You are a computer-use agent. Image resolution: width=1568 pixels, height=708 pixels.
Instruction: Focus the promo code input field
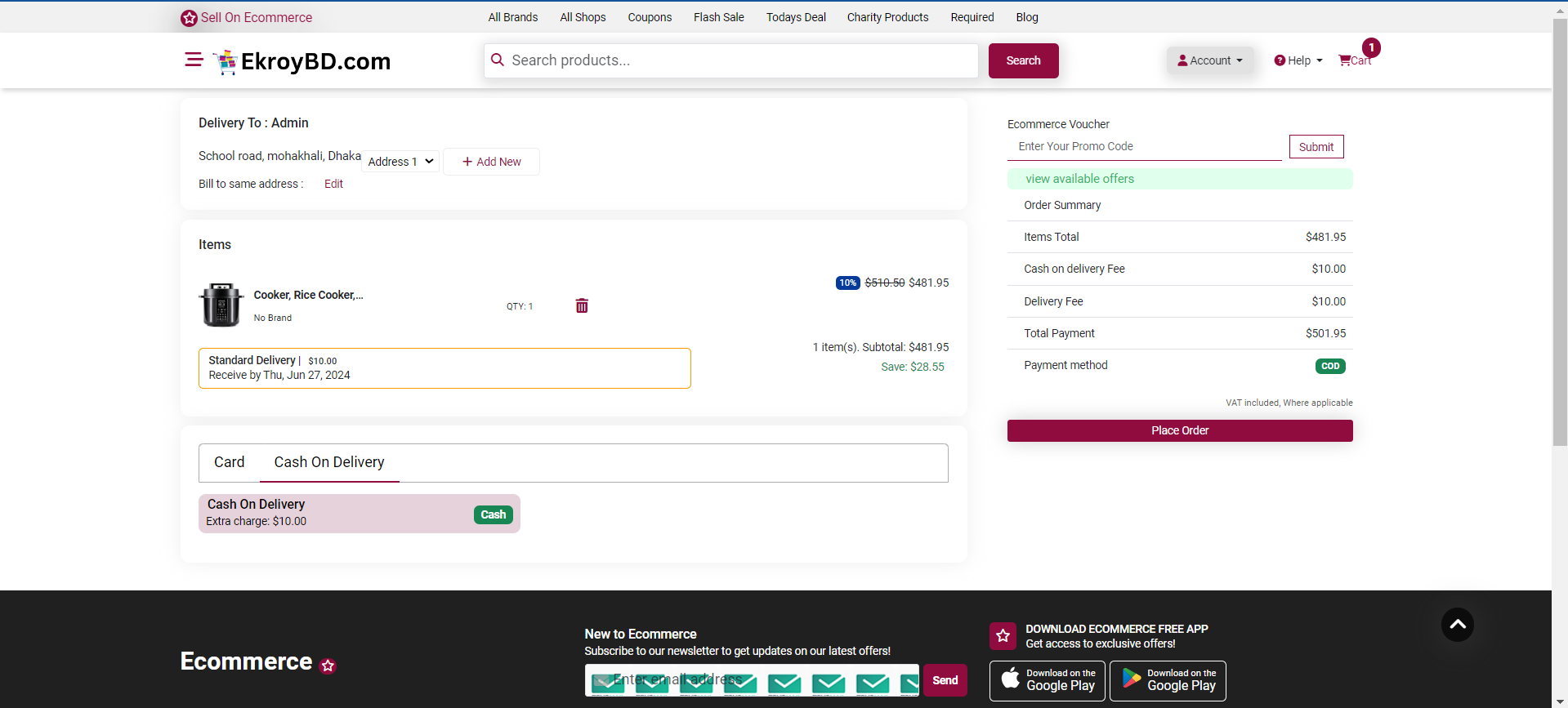coord(1144,147)
